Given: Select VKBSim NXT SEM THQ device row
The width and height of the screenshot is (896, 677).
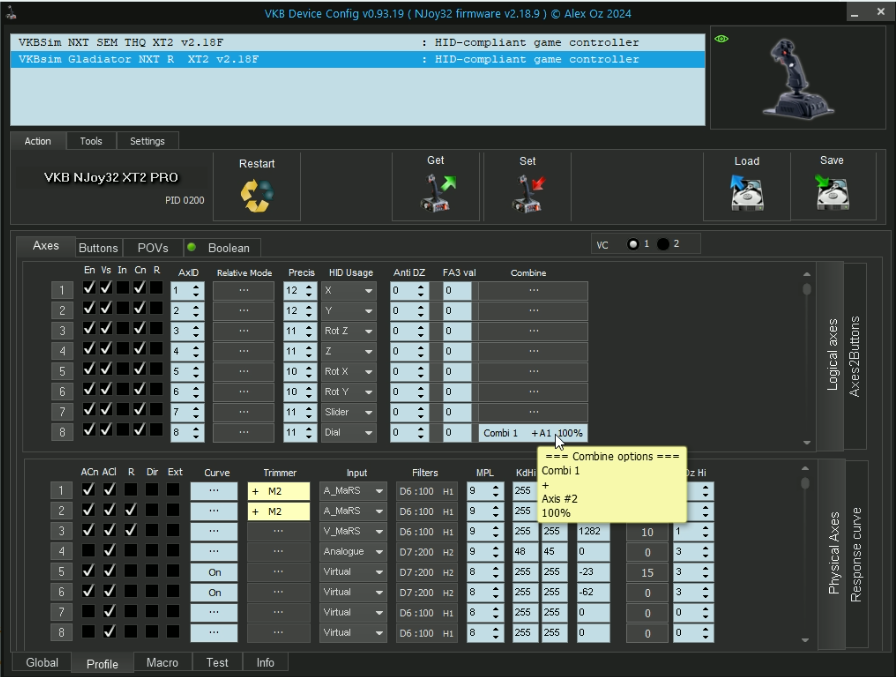Looking at the screenshot, I should 358,42.
